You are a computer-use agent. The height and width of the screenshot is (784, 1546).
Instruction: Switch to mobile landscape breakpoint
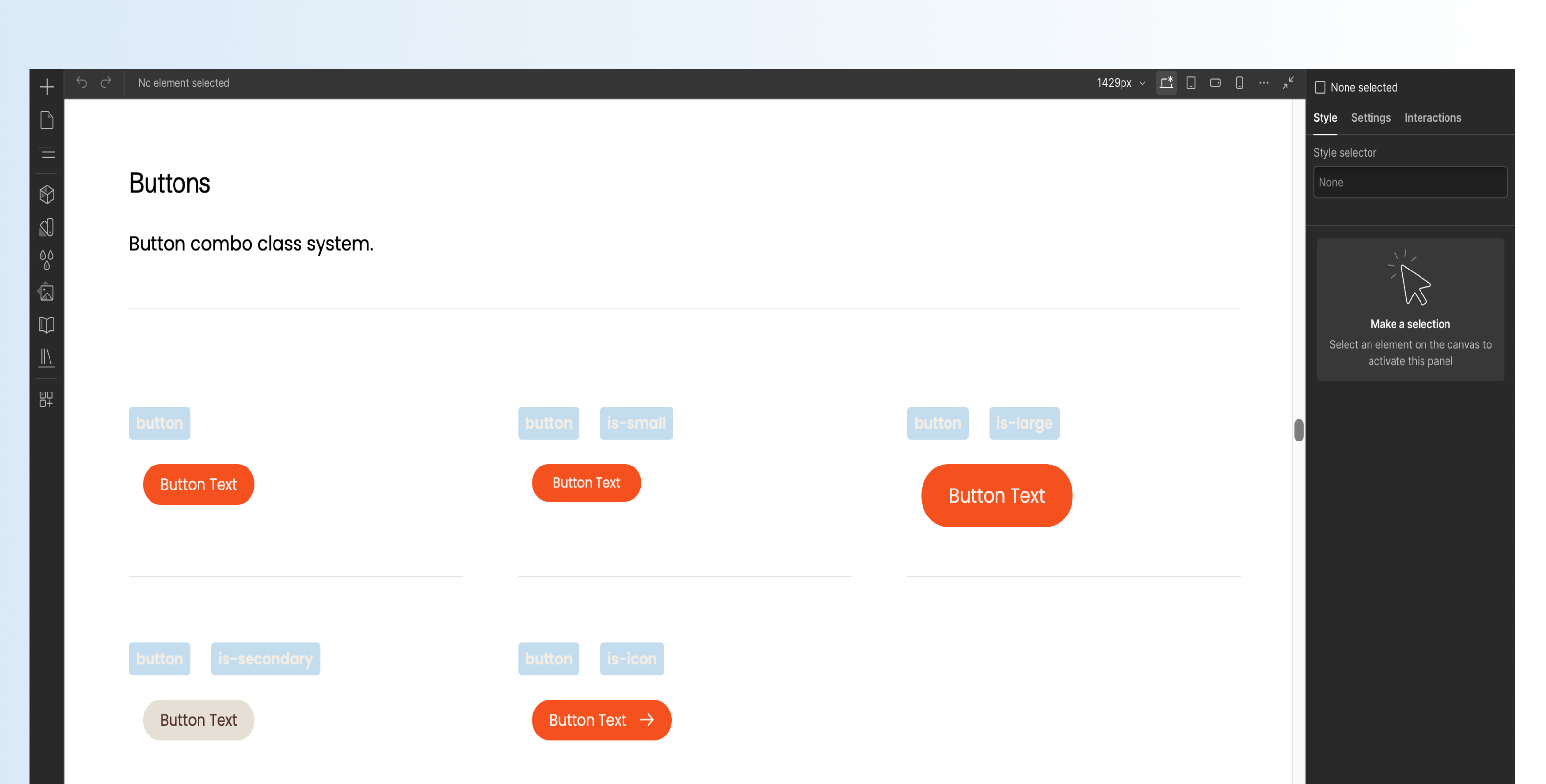[1215, 83]
